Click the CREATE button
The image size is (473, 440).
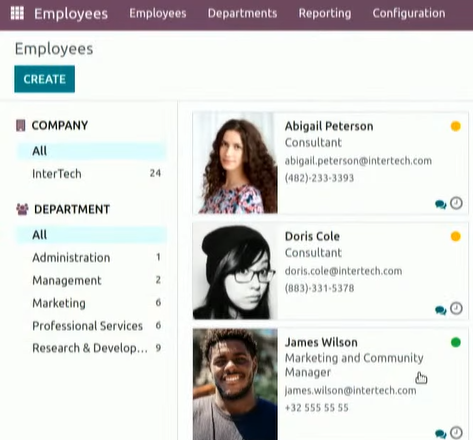click(44, 79)
